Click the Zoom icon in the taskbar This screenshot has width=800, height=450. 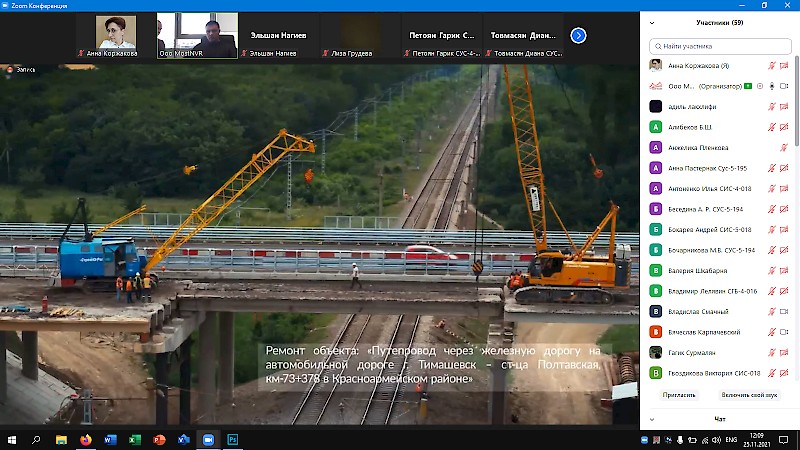(x=208, y=439)
